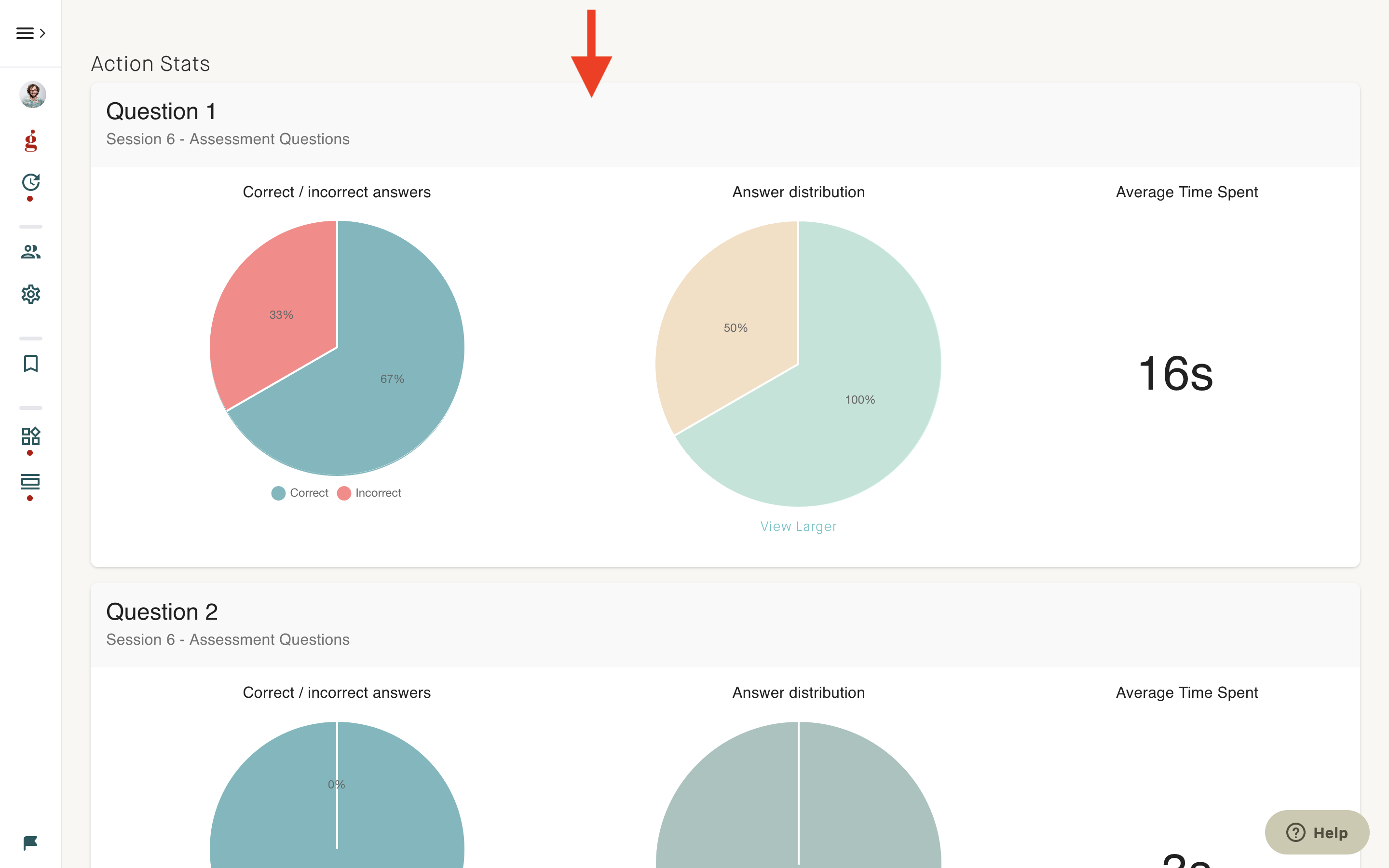Screen dimensions: 1389x868
Task: Click 'Session 6 - Assessment Questions' under Question 1
Action: pyautogui.click(x=228, y=139)
